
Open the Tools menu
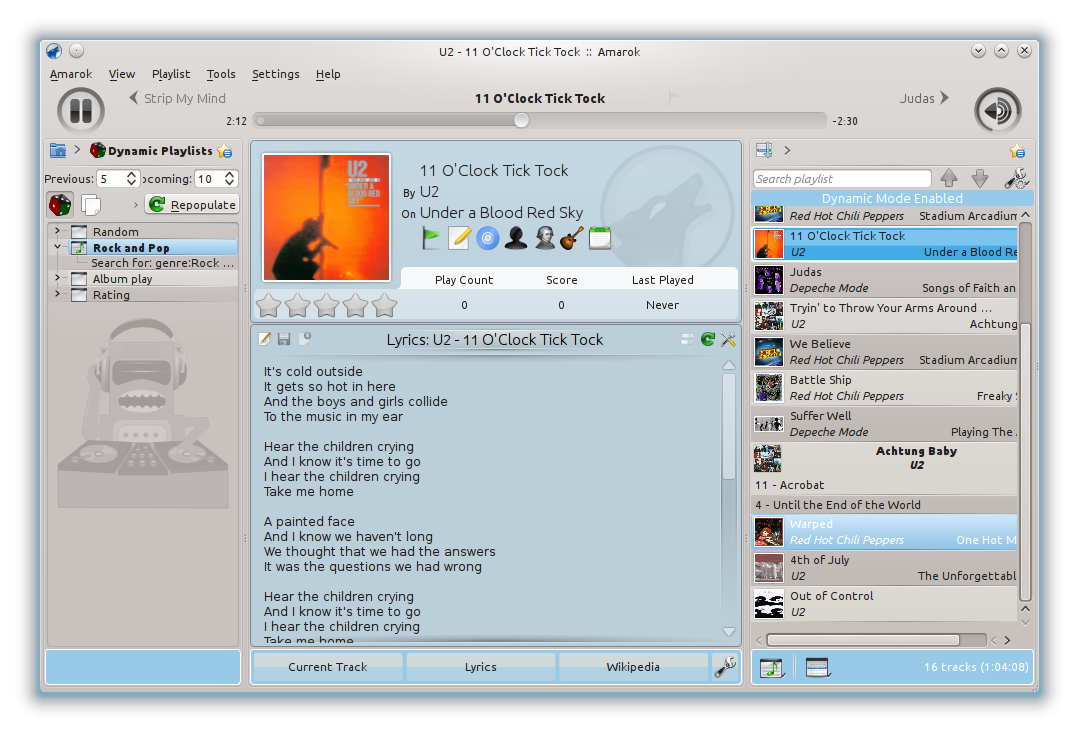click(x=221, y=74)
